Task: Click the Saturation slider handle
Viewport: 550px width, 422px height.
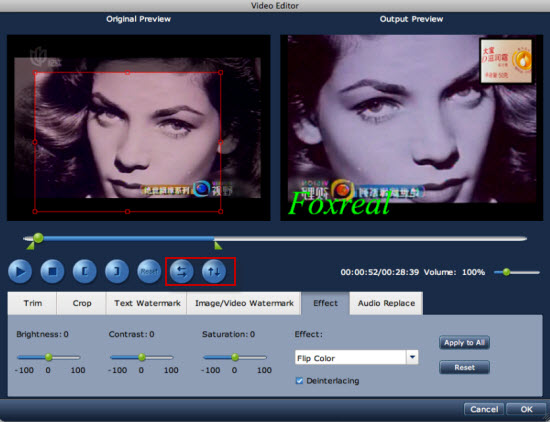Action: point(235,357)
